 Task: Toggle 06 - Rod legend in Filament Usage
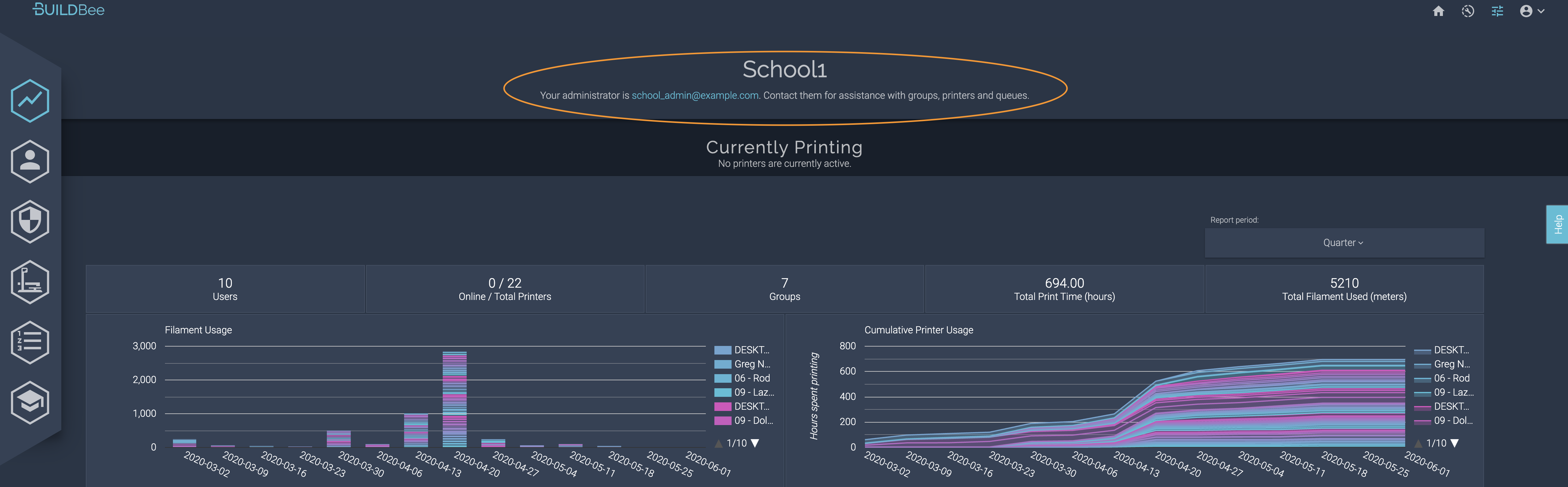click(743, 378)
